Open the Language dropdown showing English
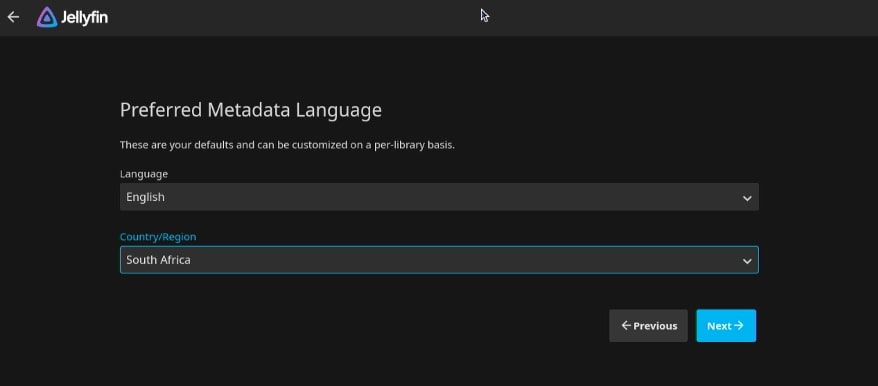 439,197
